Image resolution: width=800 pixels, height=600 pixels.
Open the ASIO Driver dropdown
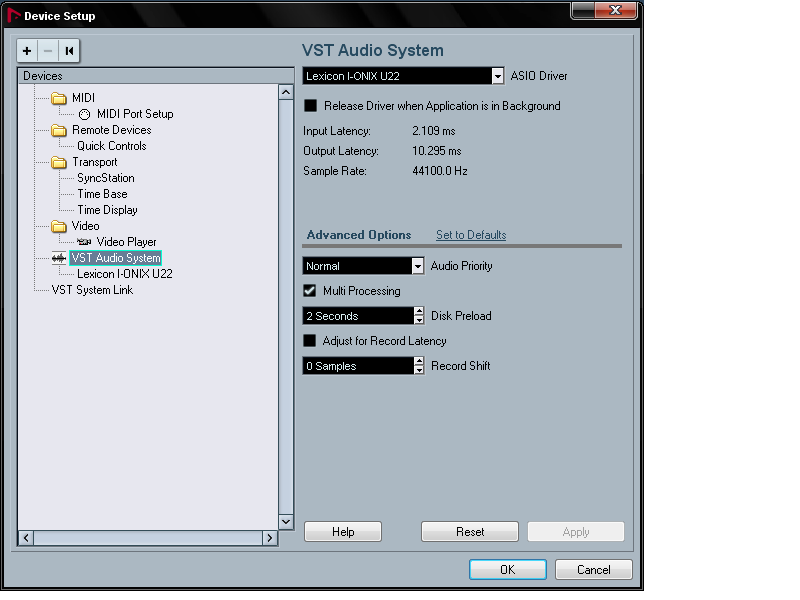click(x=497, y=76)
